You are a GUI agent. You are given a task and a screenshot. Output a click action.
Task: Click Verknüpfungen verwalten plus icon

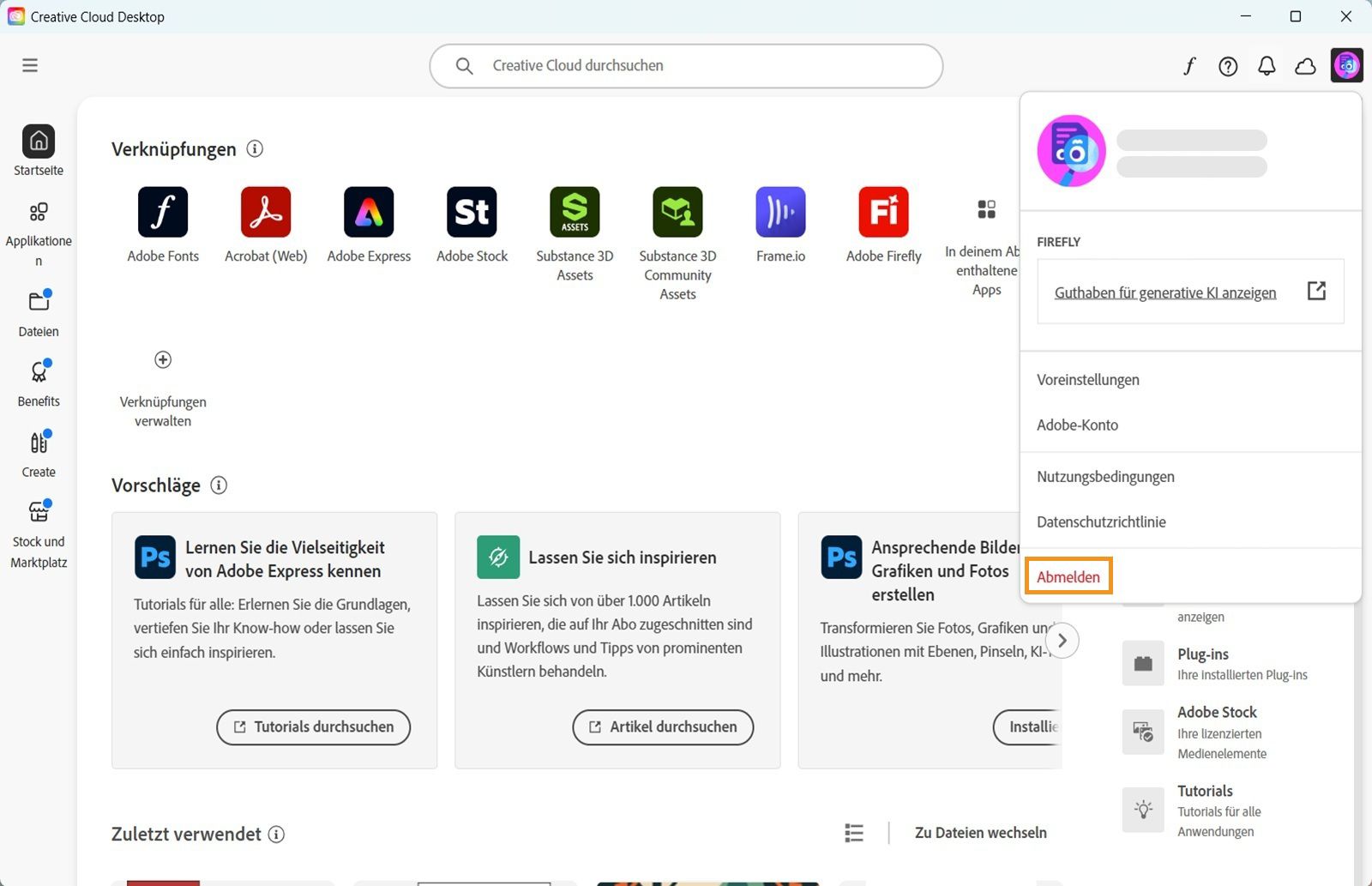163,359
